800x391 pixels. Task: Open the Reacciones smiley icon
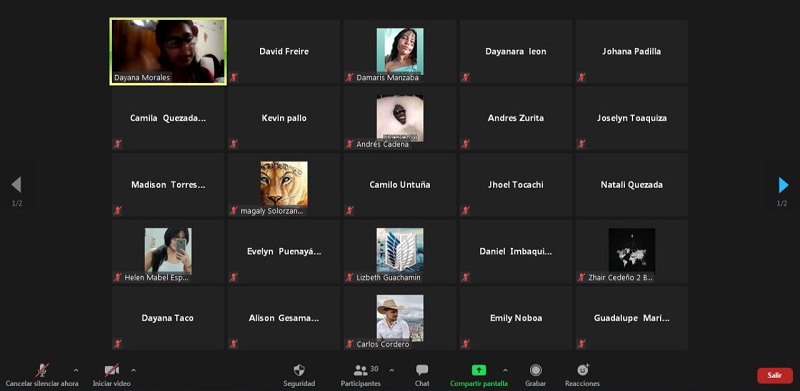(583, 370)
